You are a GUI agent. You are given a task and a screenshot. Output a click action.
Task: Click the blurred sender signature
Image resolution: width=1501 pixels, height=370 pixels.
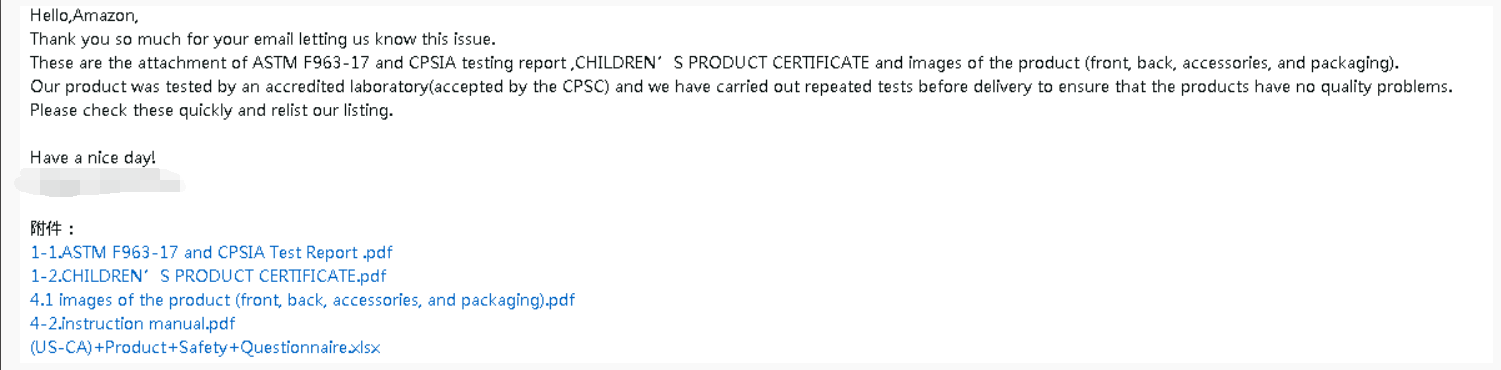pyautogui.click(x=98, y=183)
